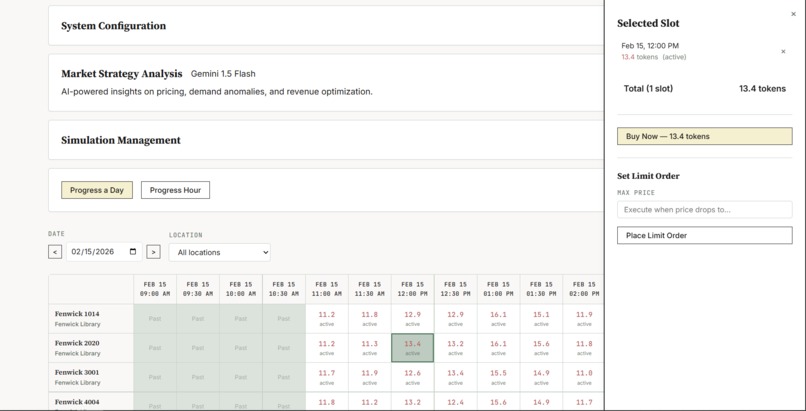
Task: Click Progress a Day button
Action: 97,190
